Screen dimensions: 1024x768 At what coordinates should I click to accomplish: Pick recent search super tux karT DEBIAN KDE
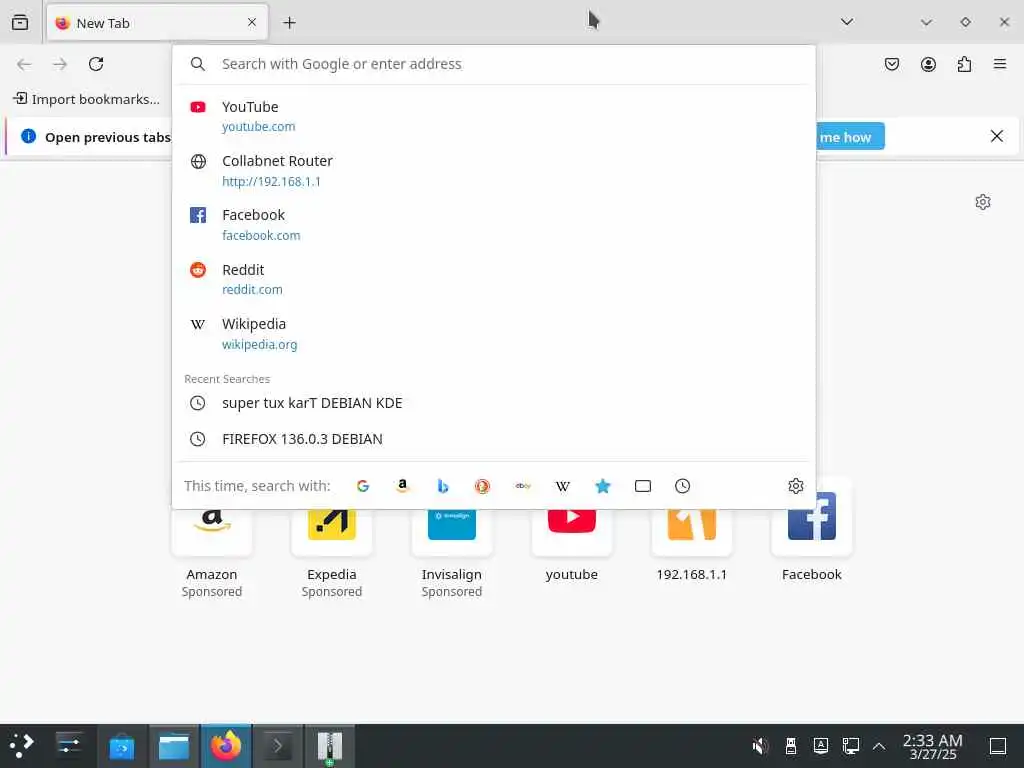click(x=494, y=403)
